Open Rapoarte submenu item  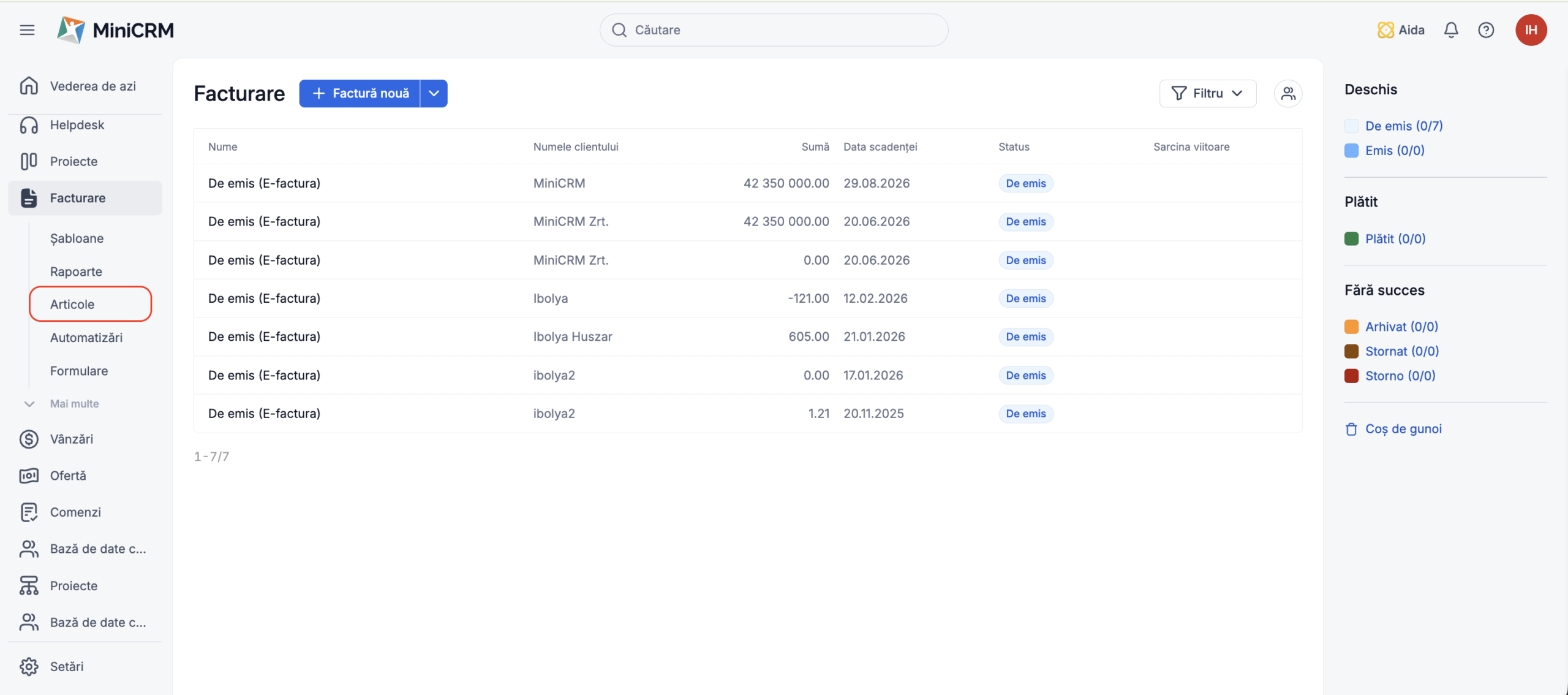[x=76, y=272]
